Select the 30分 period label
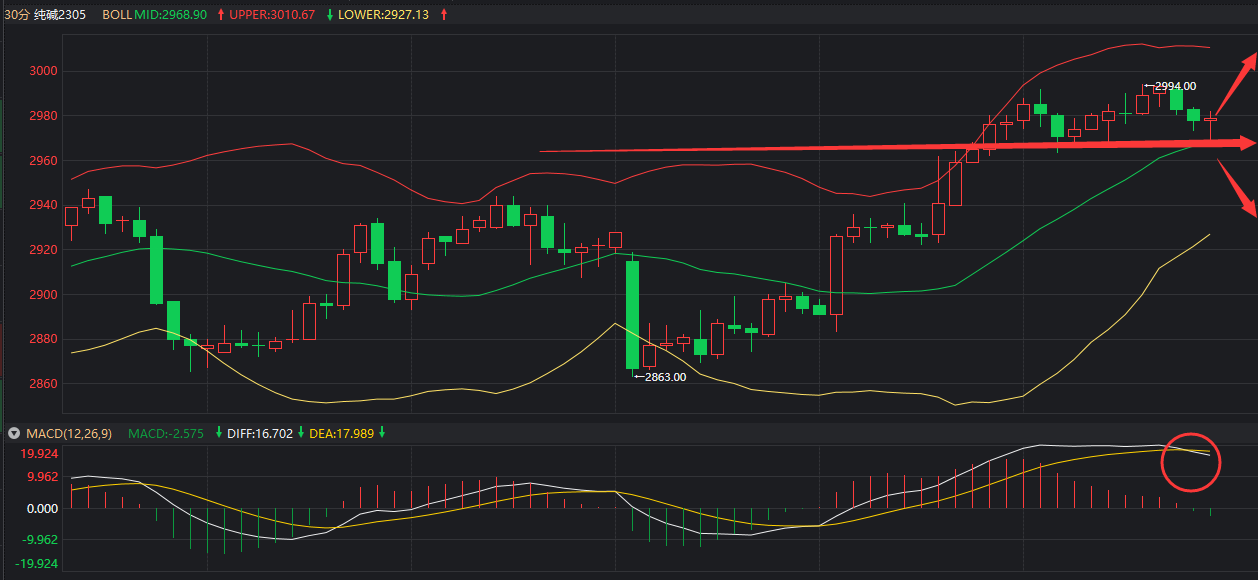The image size is (1258, 580). [17, 15]
